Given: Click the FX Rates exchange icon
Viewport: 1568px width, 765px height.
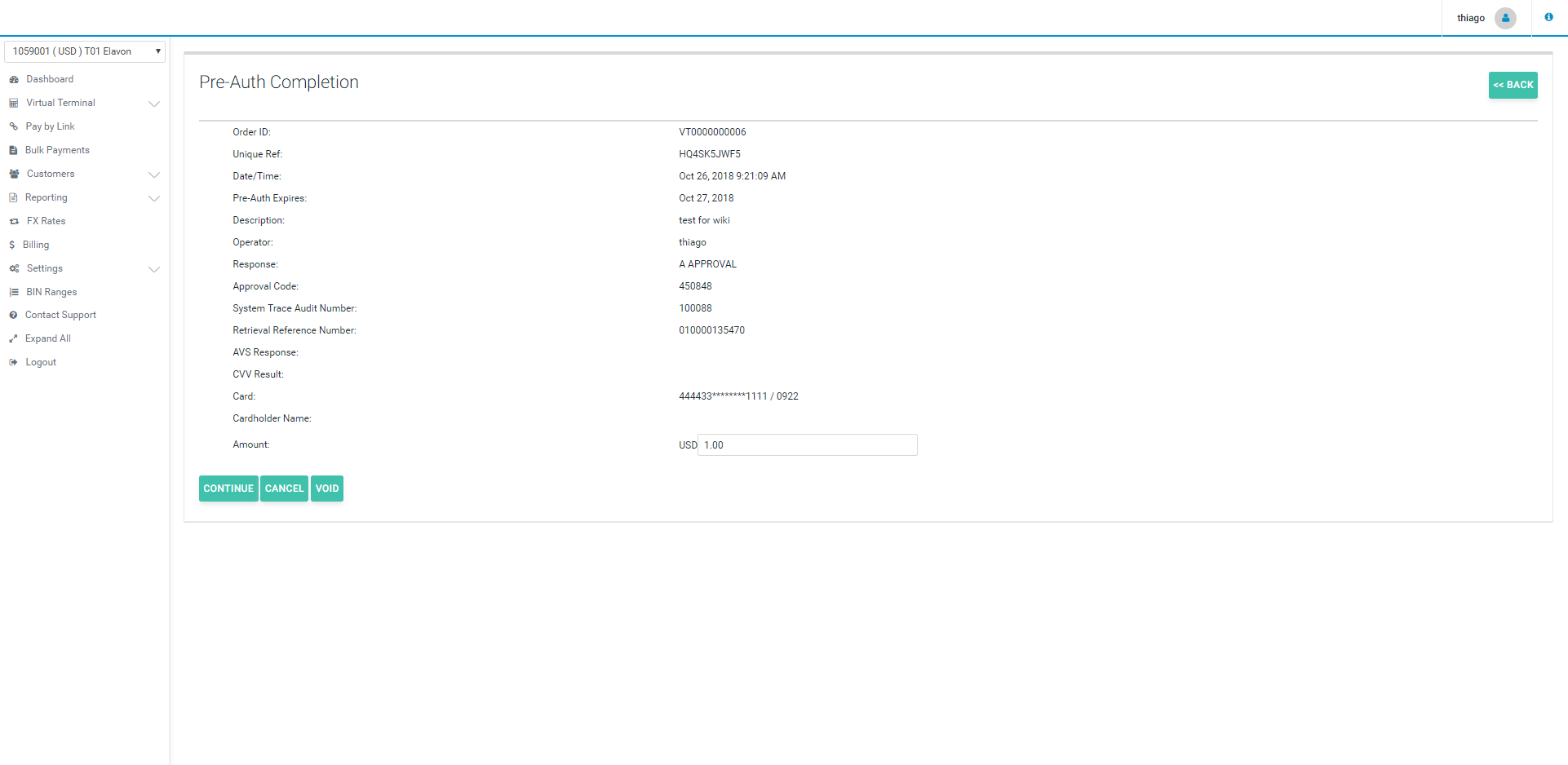Looking at the screenshot, I should point(14,222).
